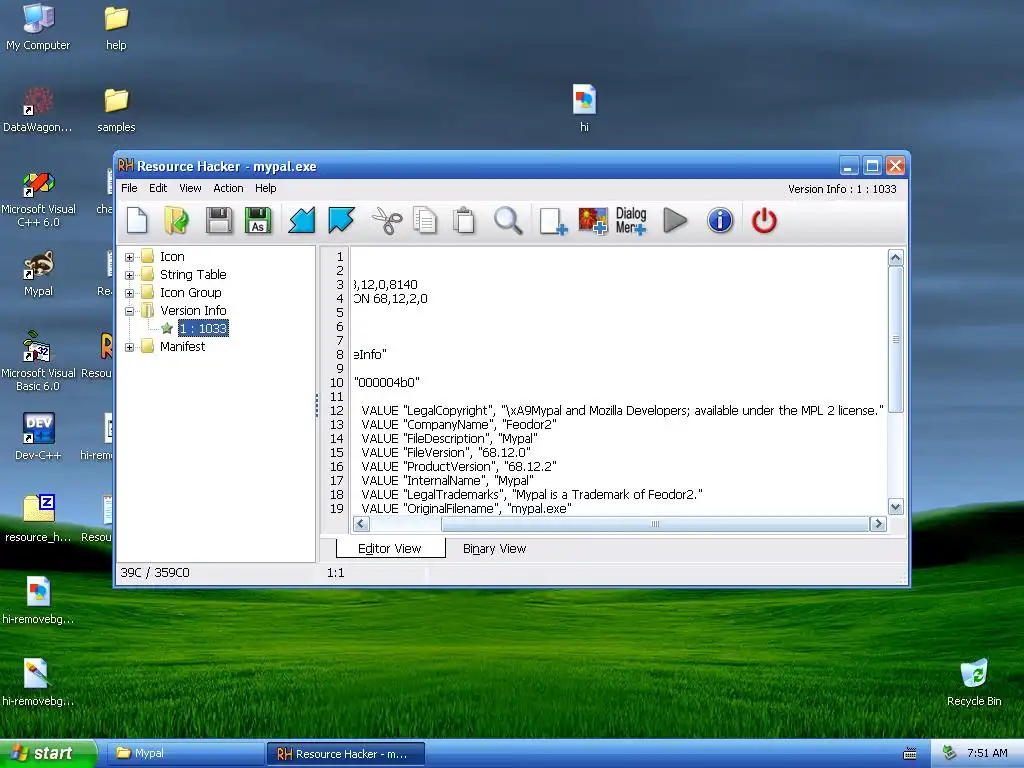The width and height of the screenshot is (1024, 768).
Task: Open the File menu
Action: 129,188
